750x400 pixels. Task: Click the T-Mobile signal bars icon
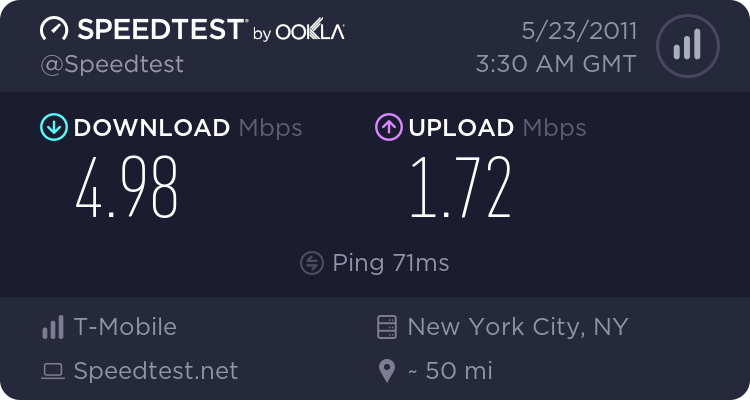52,327
